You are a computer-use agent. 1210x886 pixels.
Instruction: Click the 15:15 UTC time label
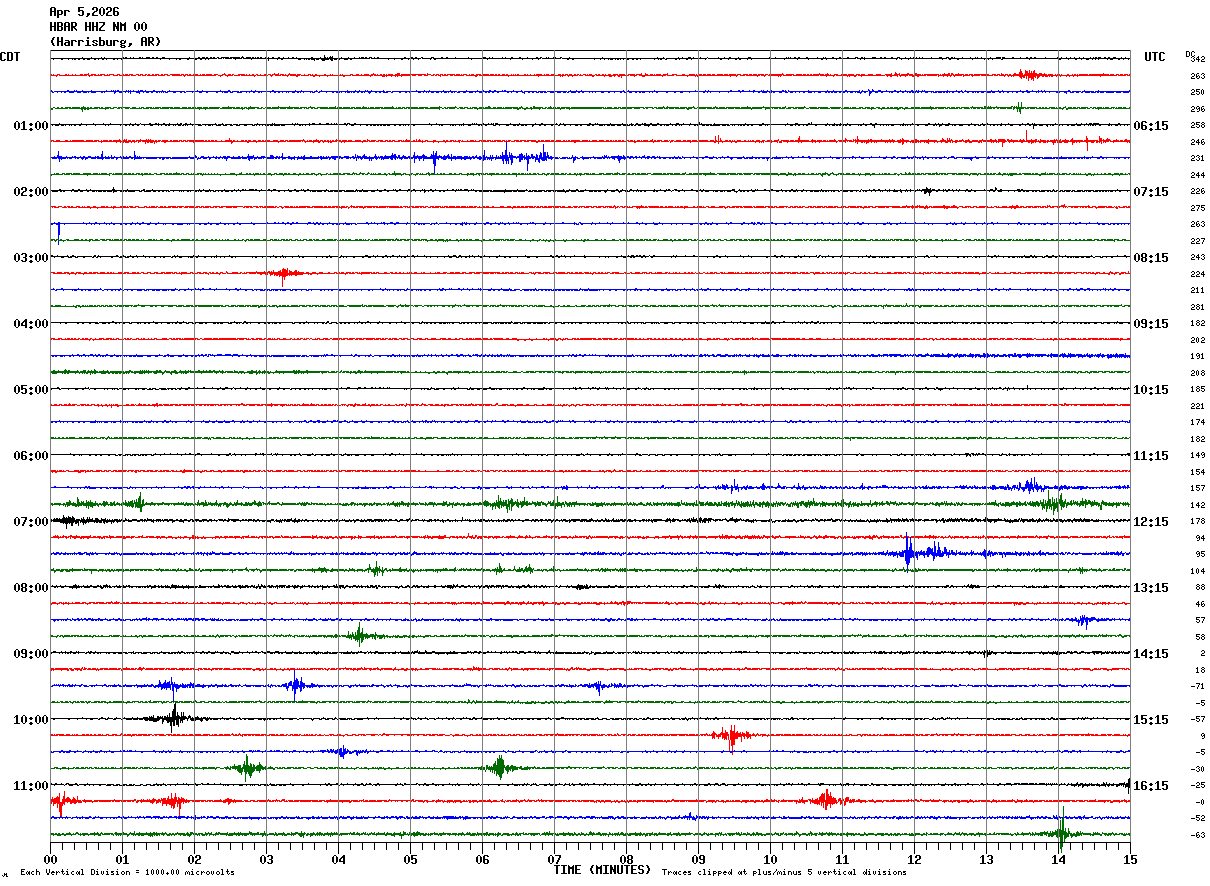1152,720
